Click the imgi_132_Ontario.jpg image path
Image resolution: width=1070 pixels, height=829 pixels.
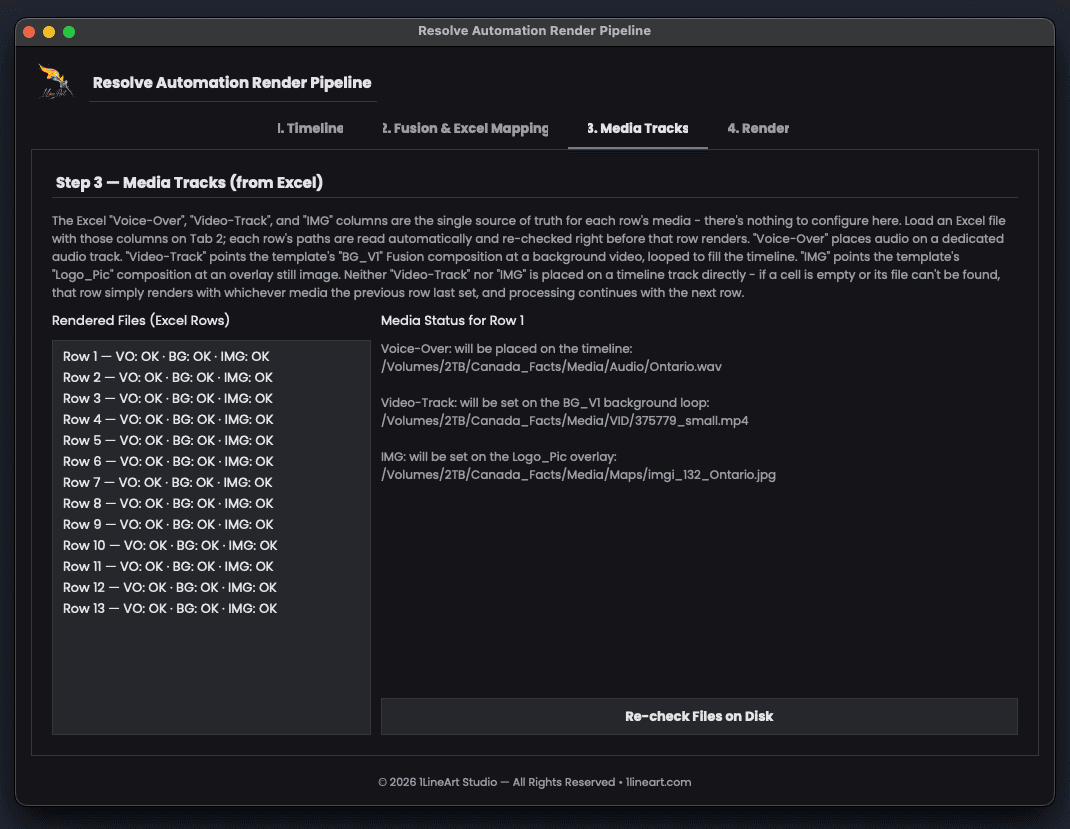[578, 474]
